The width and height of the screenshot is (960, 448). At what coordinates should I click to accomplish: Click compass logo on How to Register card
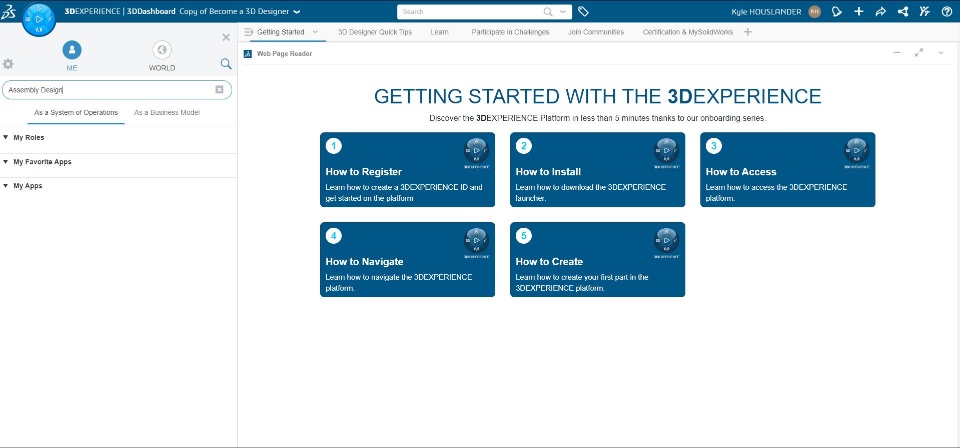[476, 152]
